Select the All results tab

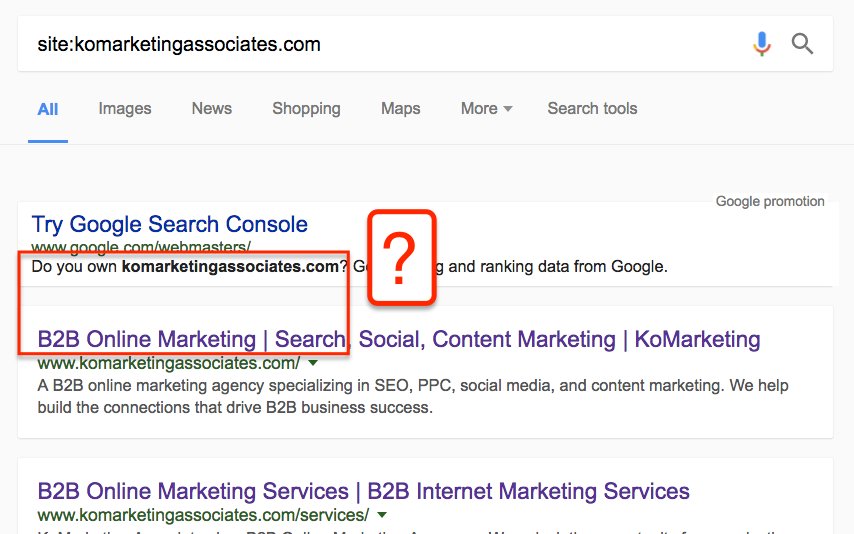pyautogui.click(x=48, y=109)
